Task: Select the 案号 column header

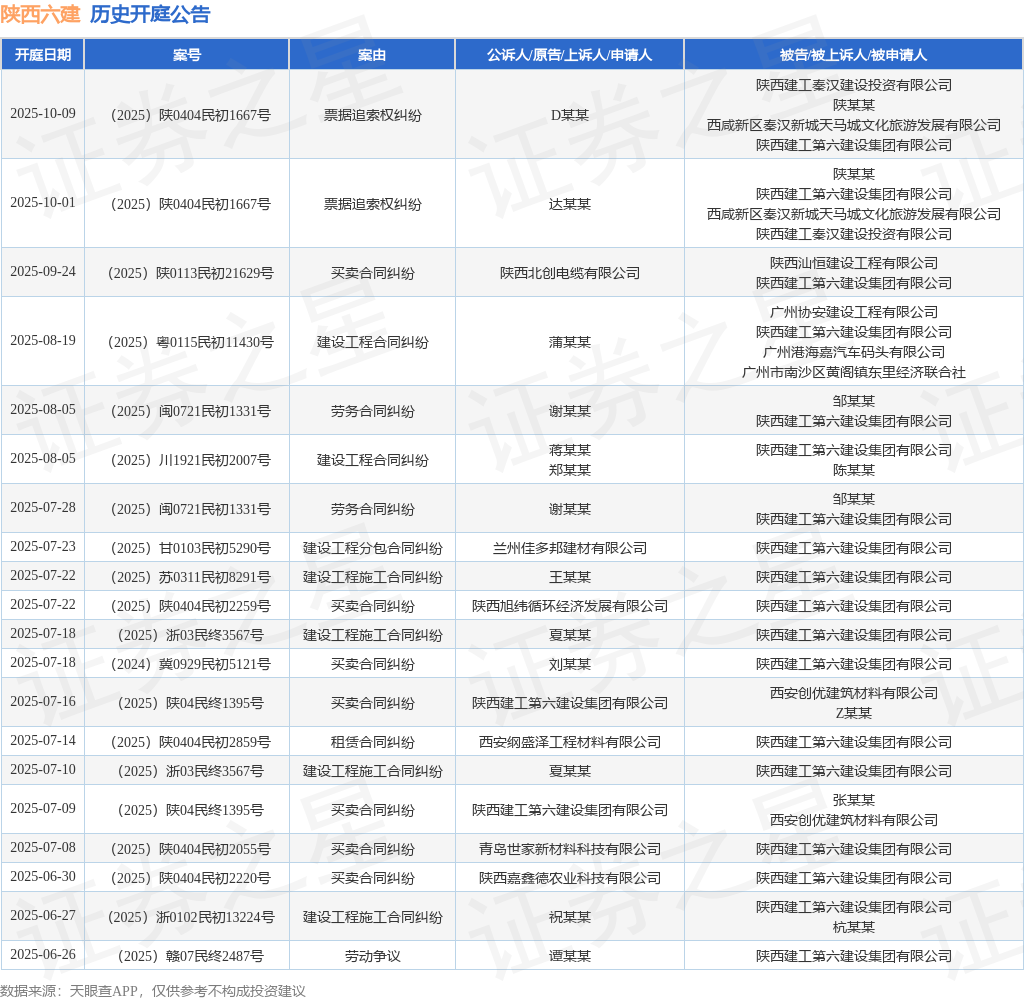Action: click(x=187, y=55)
